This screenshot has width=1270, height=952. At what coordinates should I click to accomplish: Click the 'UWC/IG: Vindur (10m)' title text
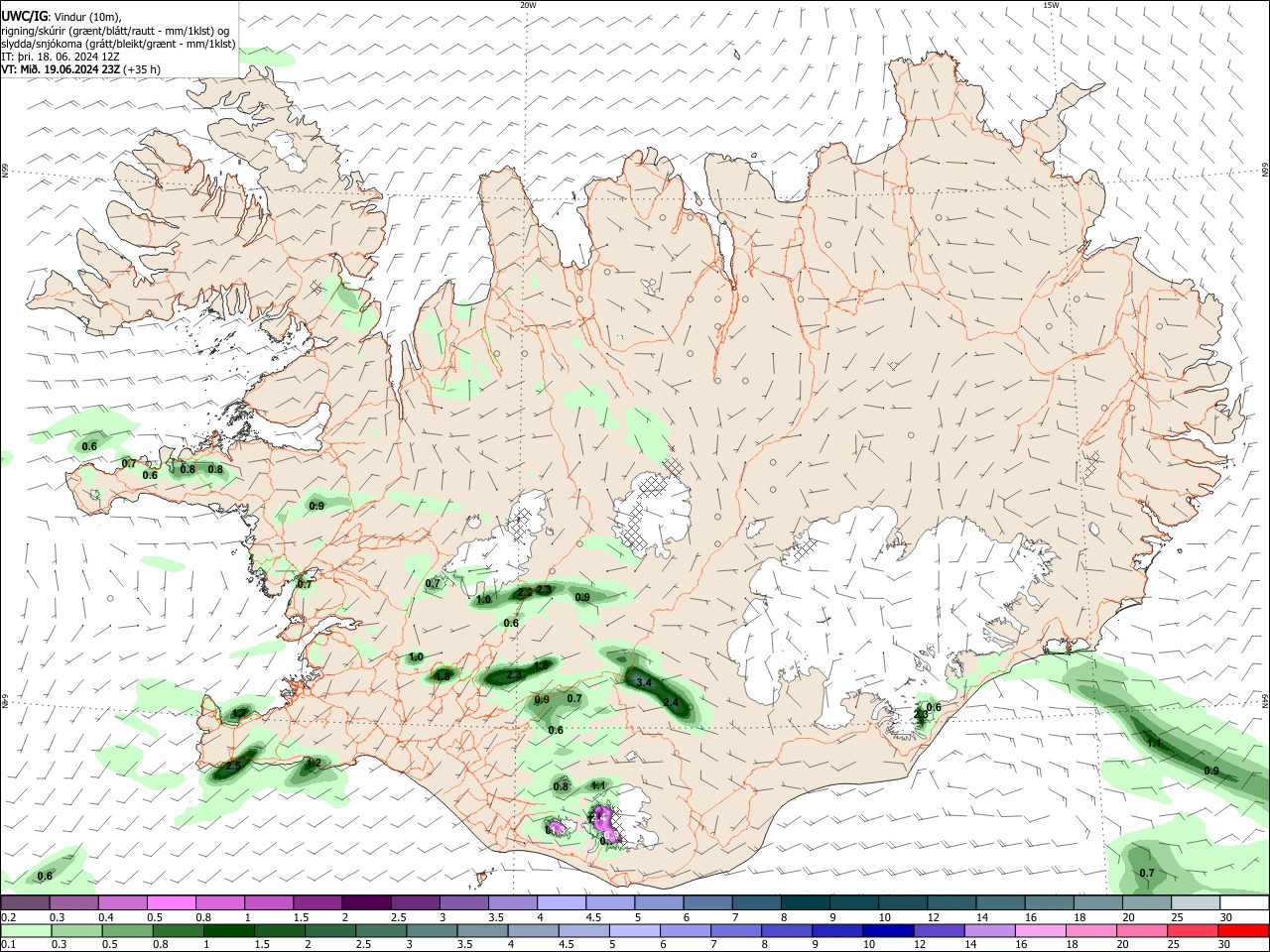click(63, 17)
